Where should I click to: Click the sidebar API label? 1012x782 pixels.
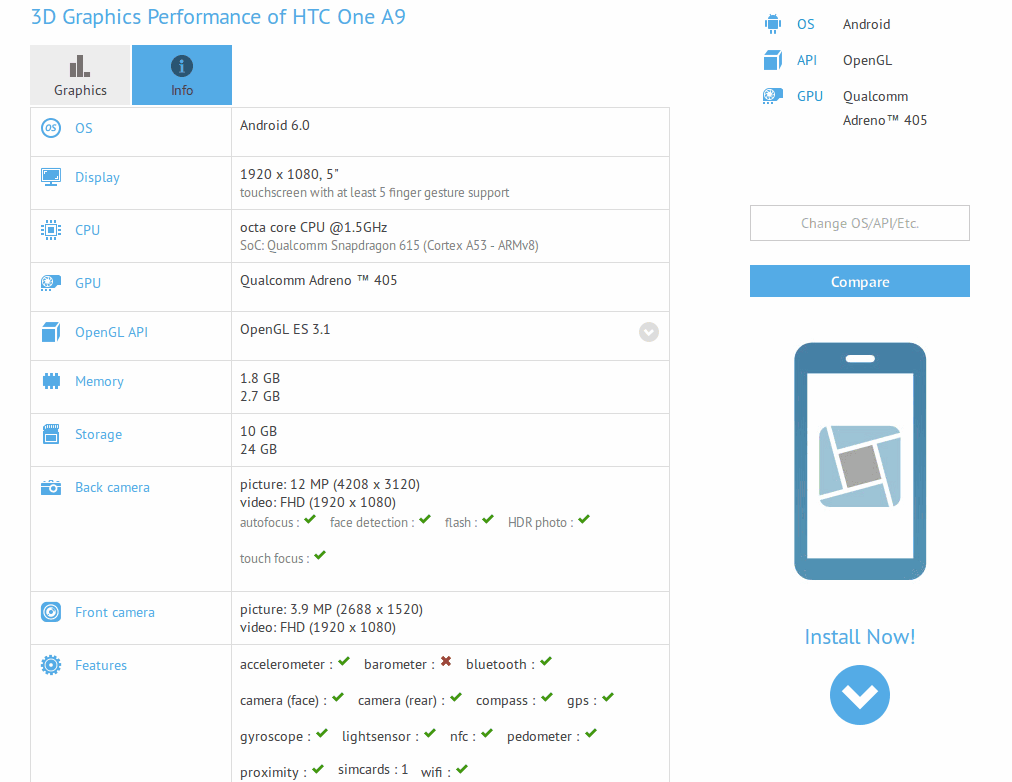[x=807, y=60]
